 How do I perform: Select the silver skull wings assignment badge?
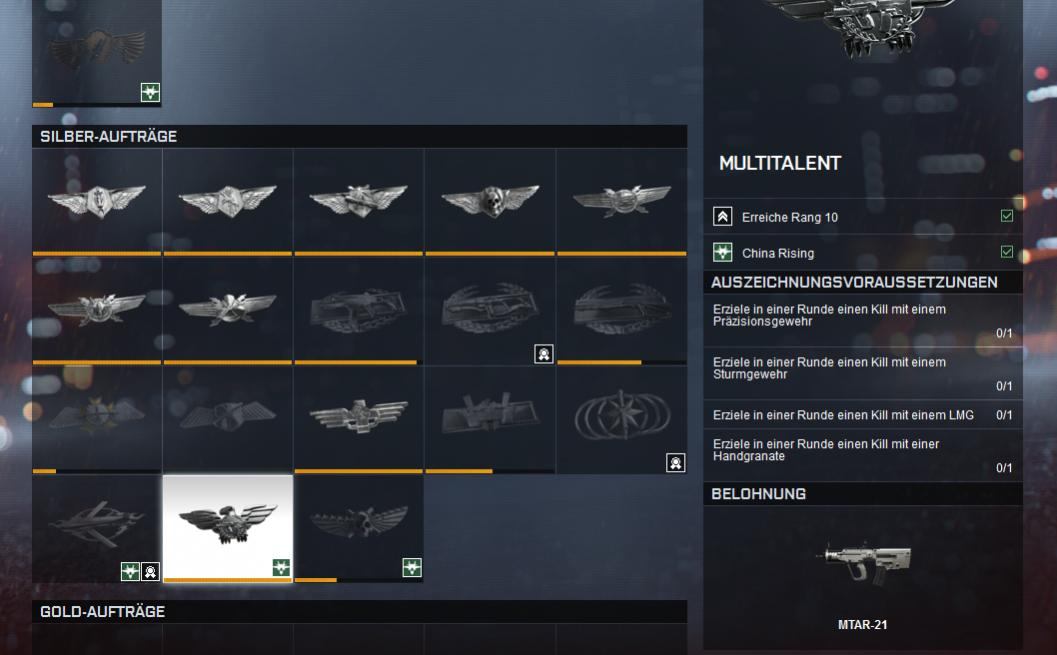(490, 201)
